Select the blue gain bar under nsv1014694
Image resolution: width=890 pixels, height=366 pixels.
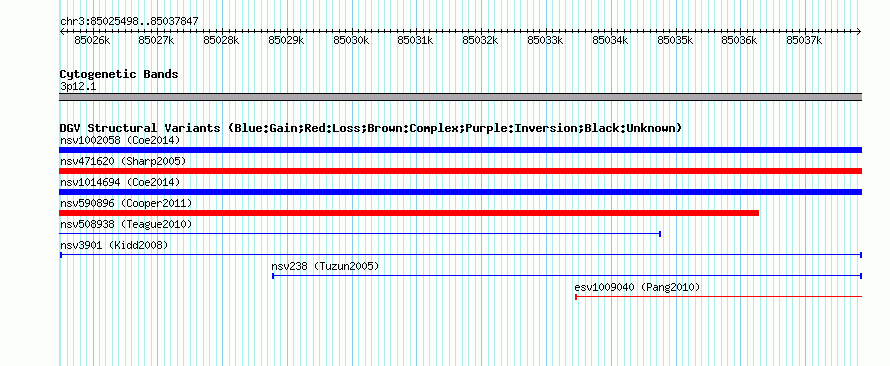click(460, 192)
